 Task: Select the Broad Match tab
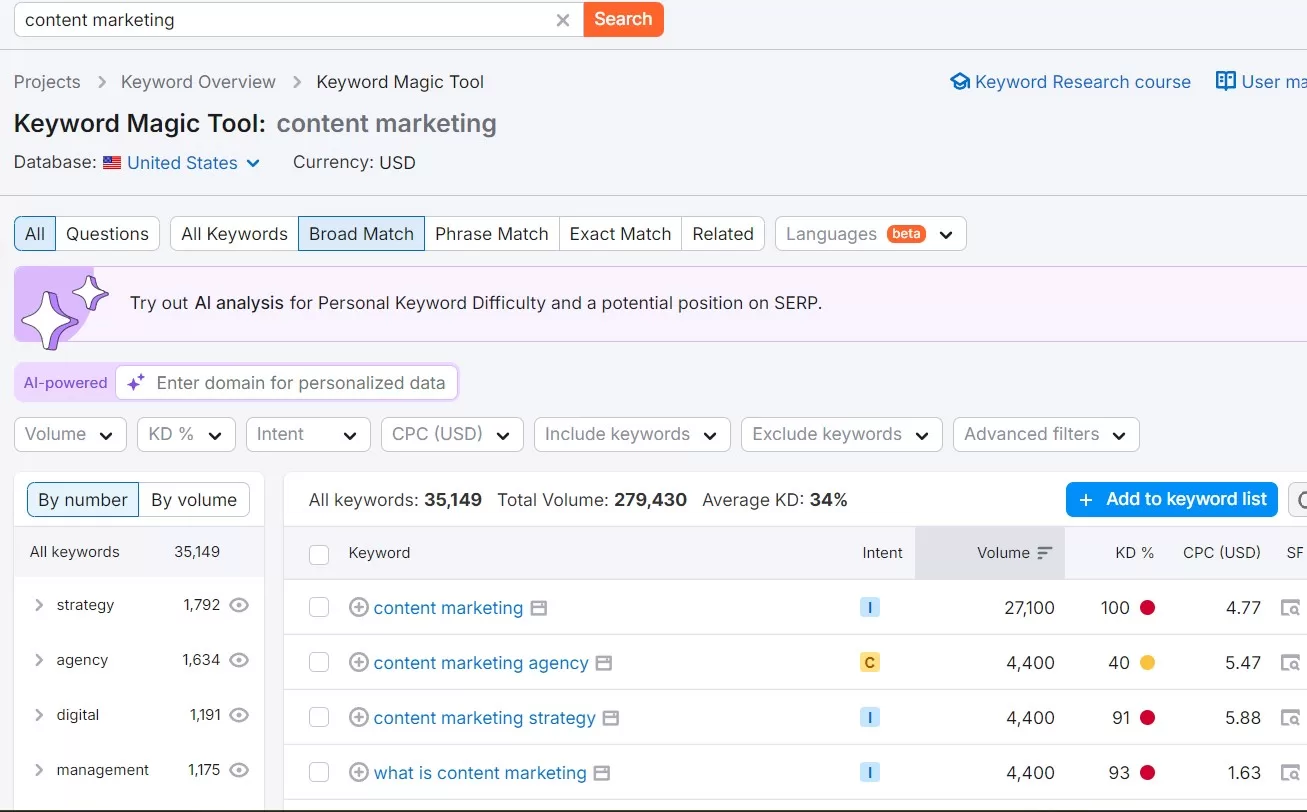point(361,234)
